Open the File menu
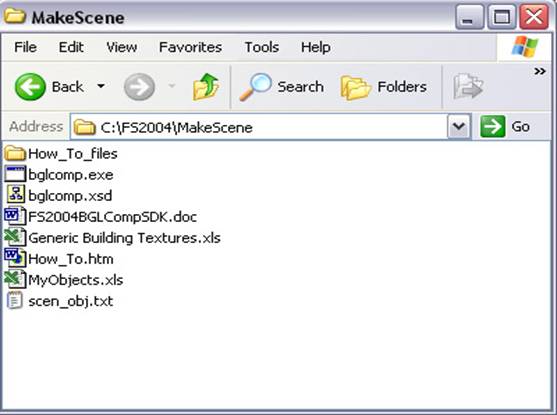The width and height of the screenshot is (557, 415). (26, 47)
